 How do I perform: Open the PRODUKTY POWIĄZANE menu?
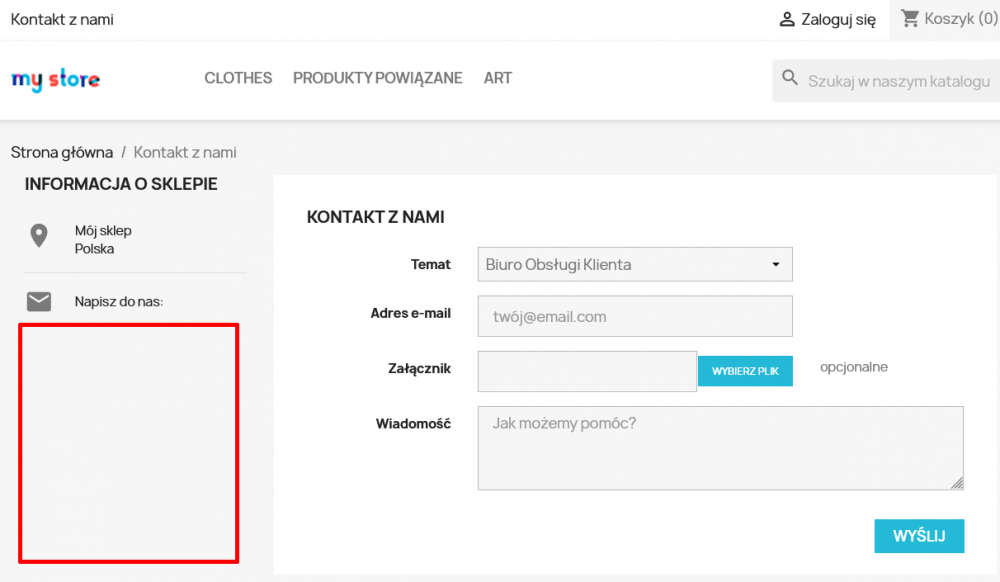point(377,78)
